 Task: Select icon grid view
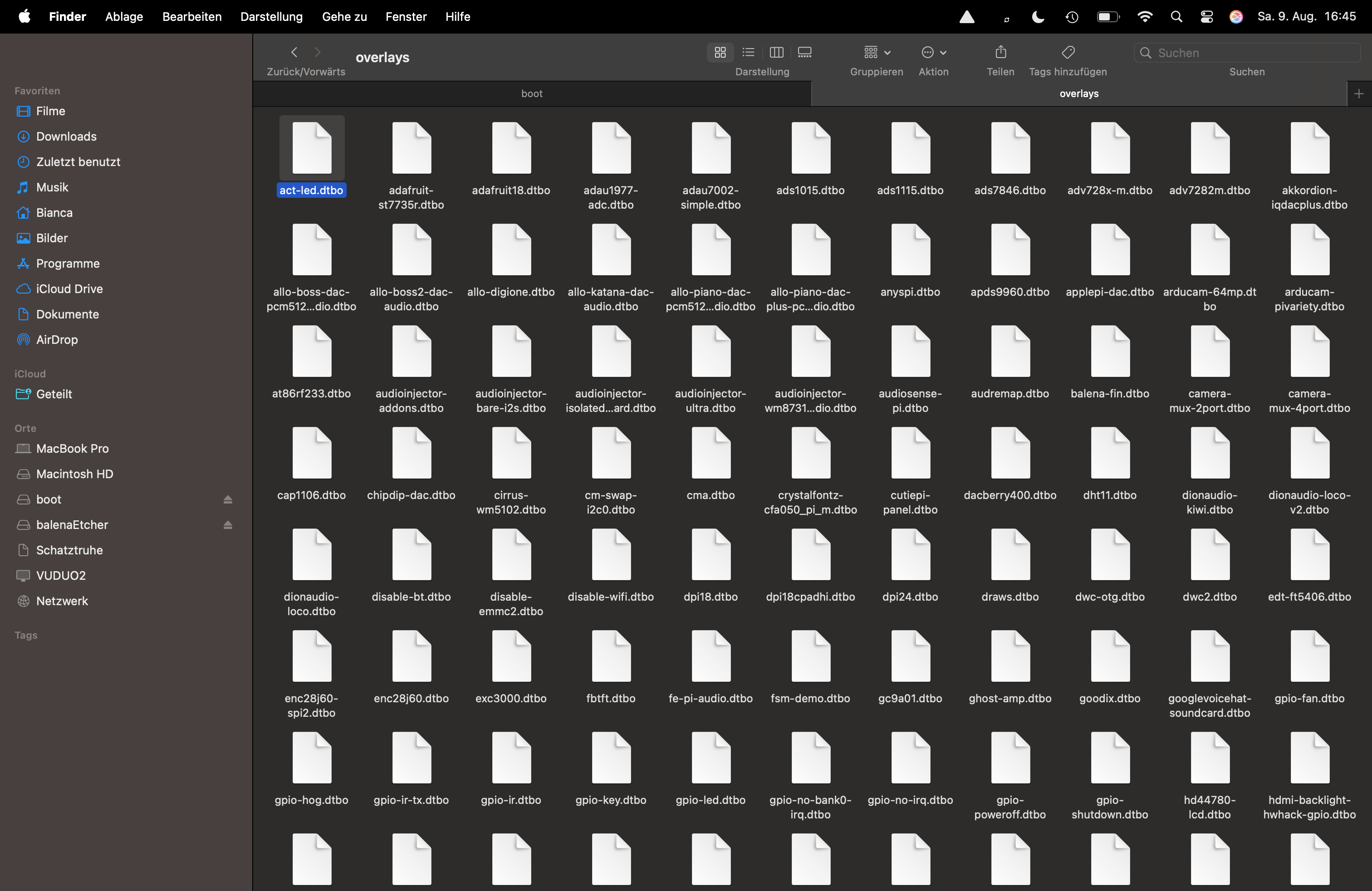pyautogui.click(x=720, y=53)
